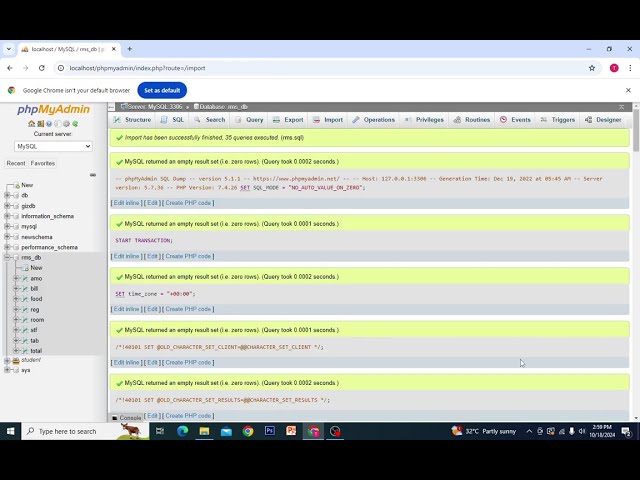This screenshot has height=480, width=640.
Task: Click Edit link under SQL_MODE query
Action: [x=152, y=203]
